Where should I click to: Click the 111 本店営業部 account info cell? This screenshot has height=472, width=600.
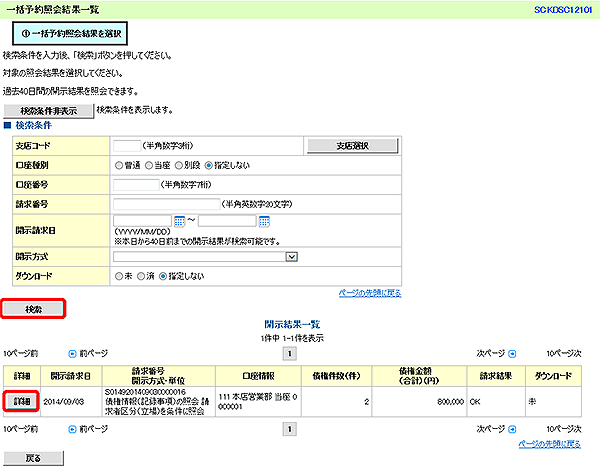(258, 402)
